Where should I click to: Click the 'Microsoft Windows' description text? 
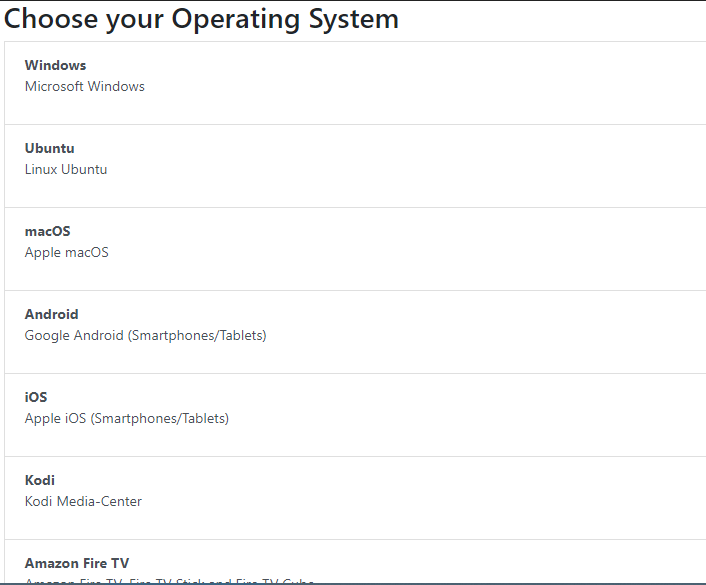[85, 86]
